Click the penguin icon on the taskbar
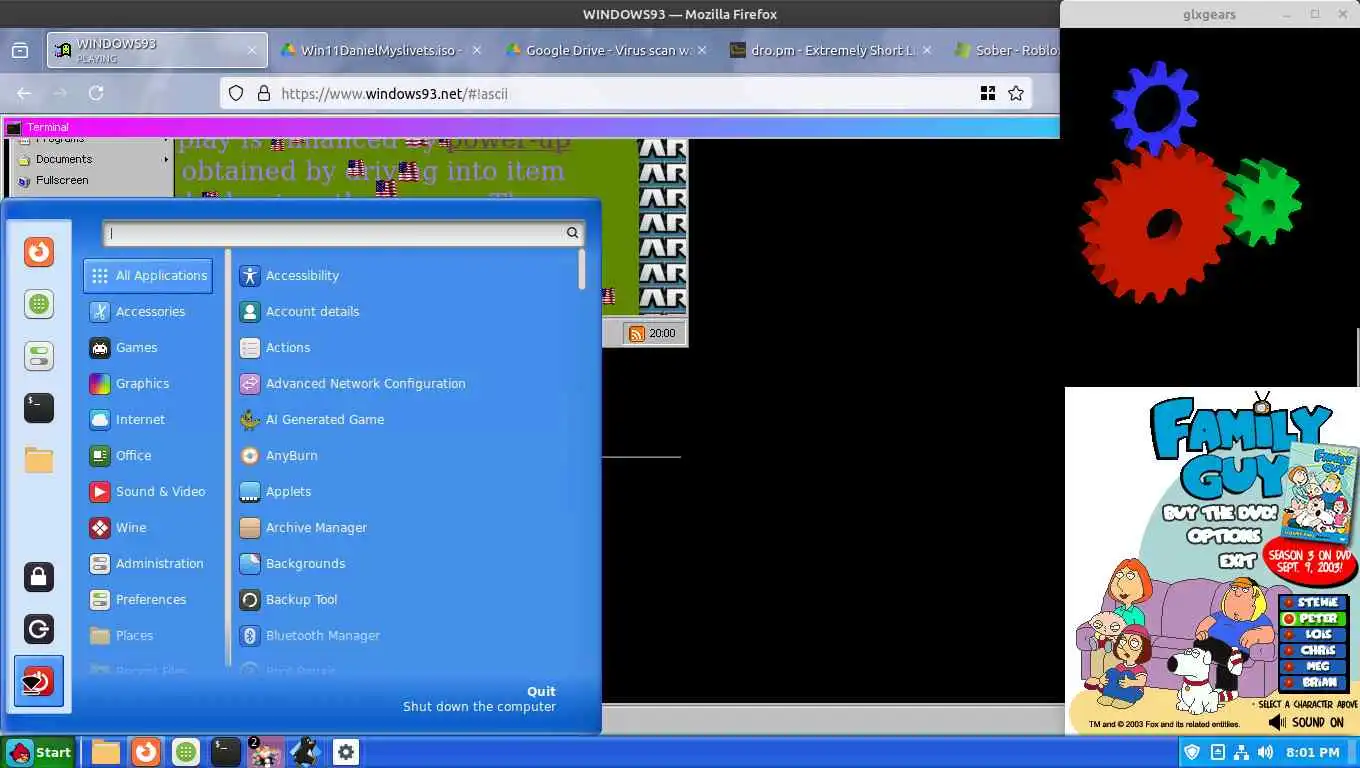This screenshot has width=1360, height=768. tap(305, 752)
